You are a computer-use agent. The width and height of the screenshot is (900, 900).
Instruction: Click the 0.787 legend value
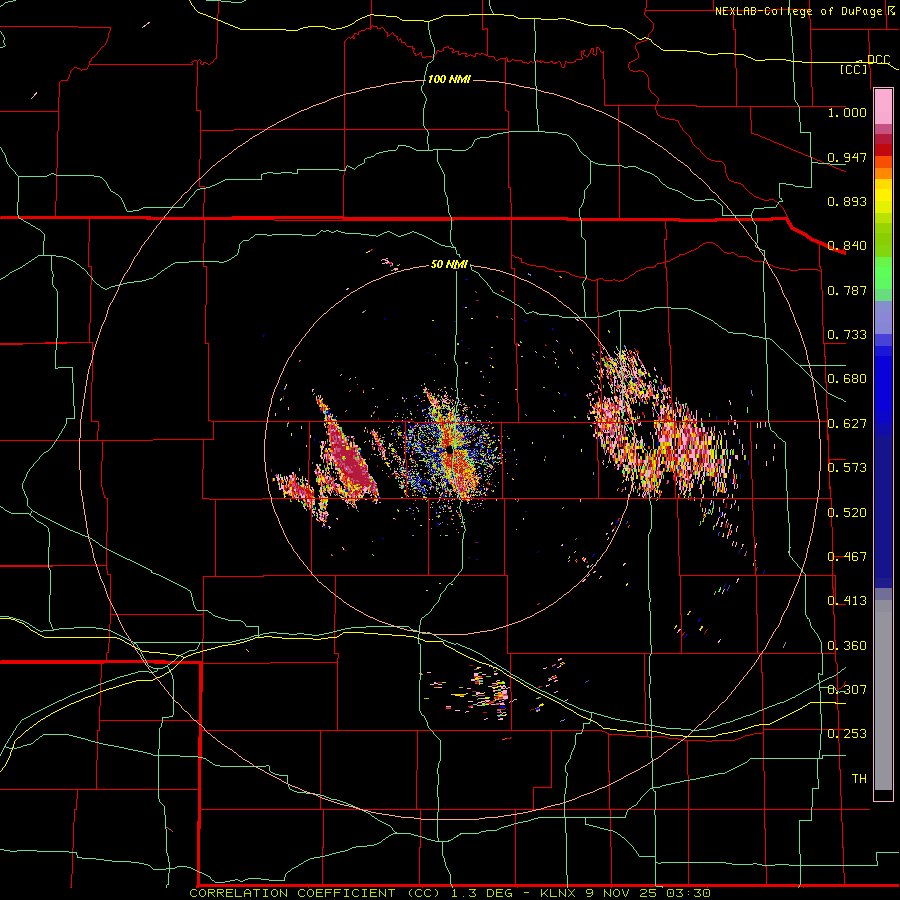point(847,290)
